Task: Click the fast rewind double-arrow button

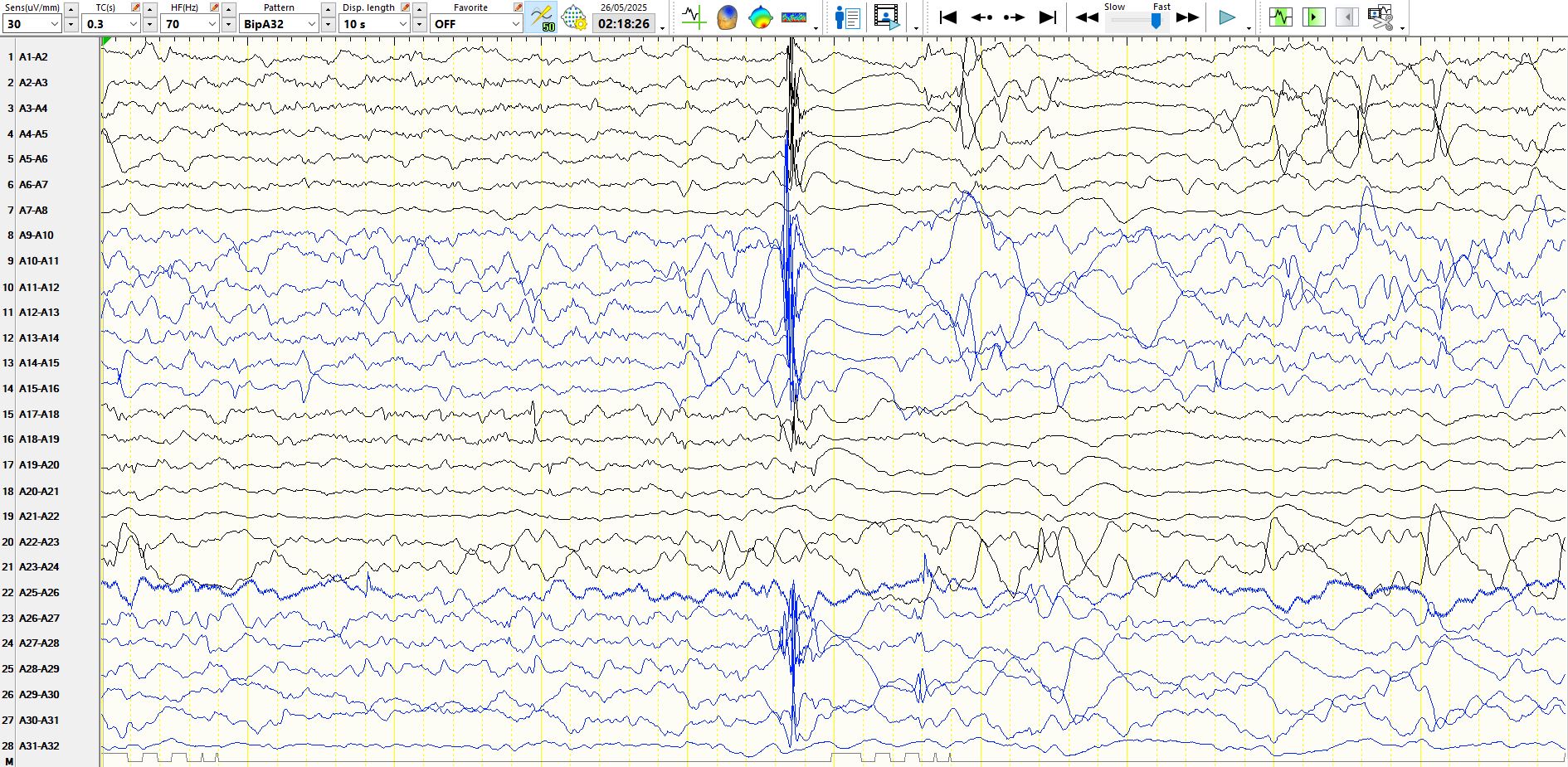Action: [1087, 17]
